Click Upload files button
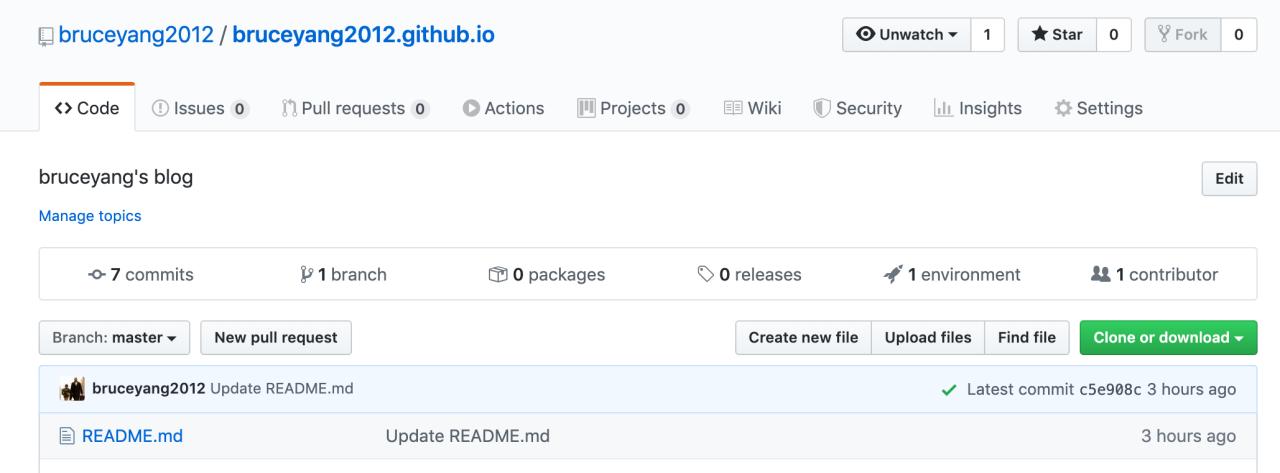This screenshot has height=473, width=1280. [928, 337]
